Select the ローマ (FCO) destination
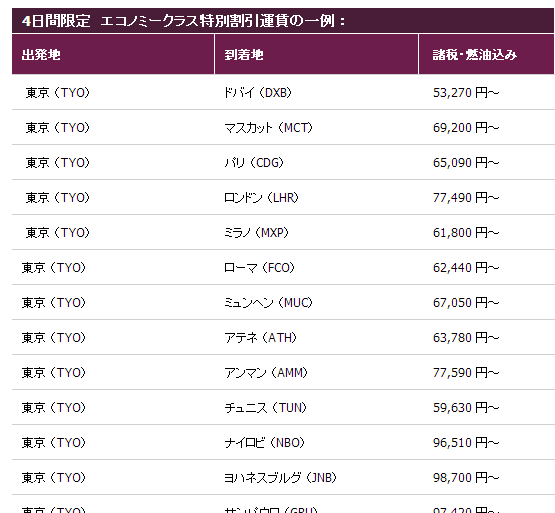Viewport: 555px width, 513px height. pyautogui.click(x=259, y=268)
